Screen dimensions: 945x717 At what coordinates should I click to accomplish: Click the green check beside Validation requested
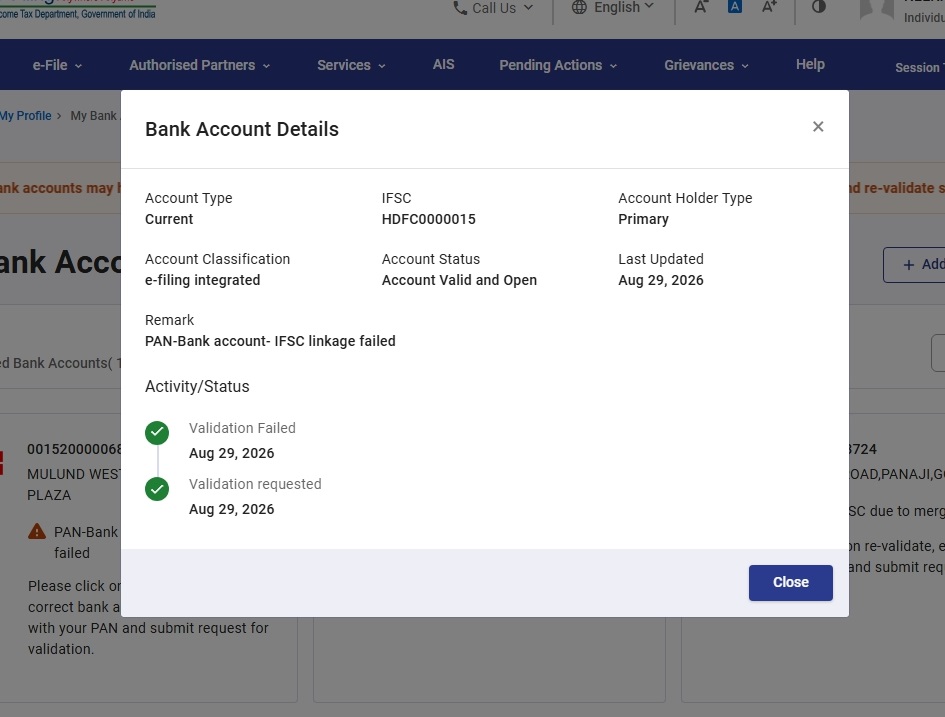[157, 489]
